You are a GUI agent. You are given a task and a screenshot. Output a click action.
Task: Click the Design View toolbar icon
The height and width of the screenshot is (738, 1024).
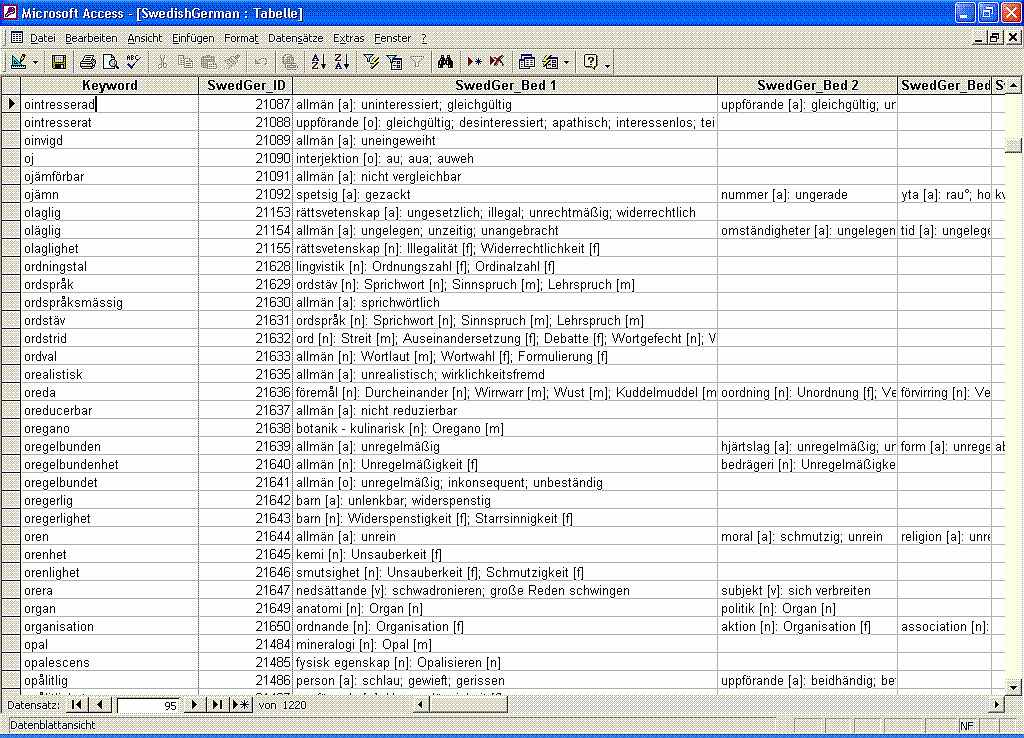point(18,62)
